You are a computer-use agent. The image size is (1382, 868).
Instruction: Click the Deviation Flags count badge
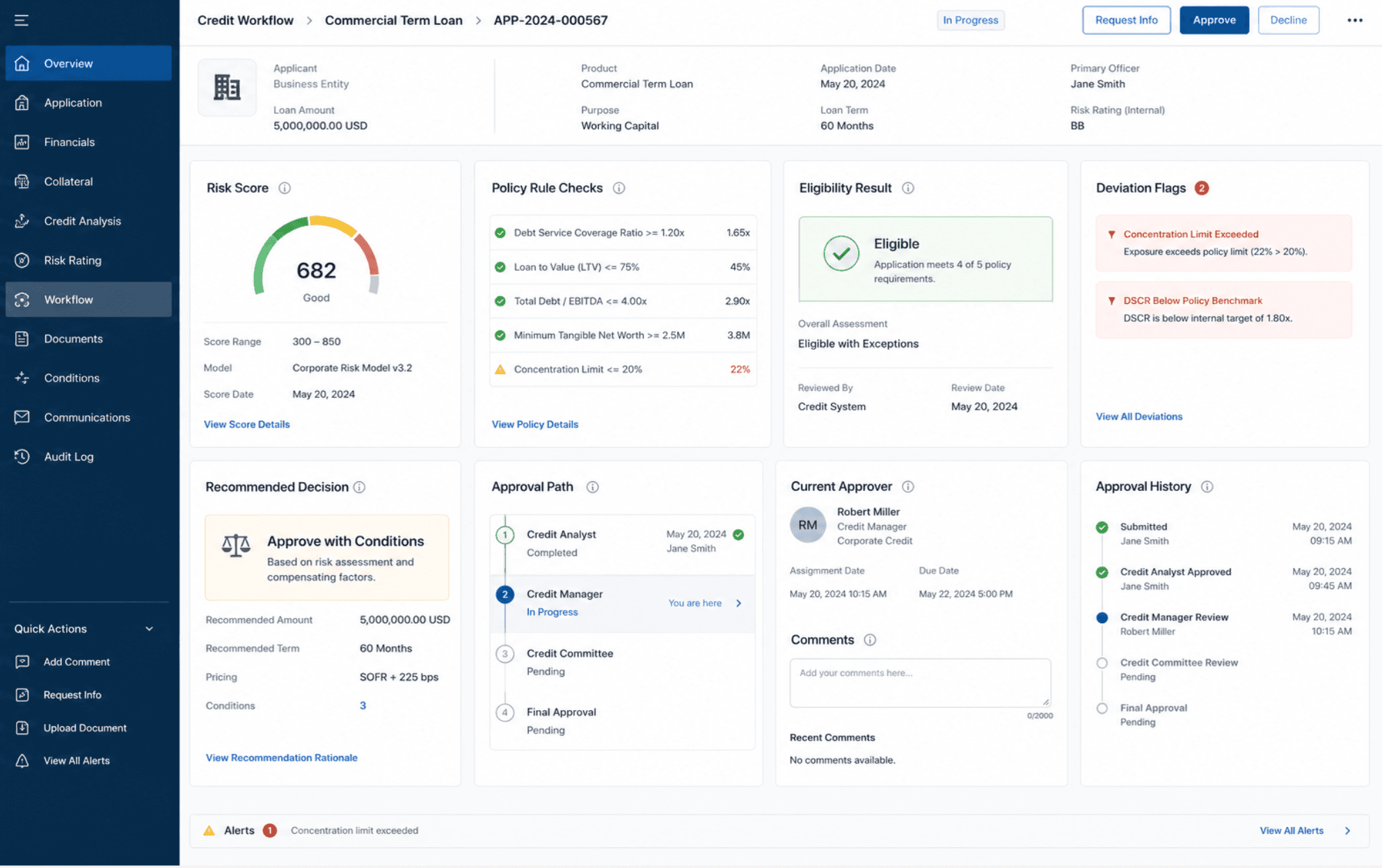coord(1201,188)
